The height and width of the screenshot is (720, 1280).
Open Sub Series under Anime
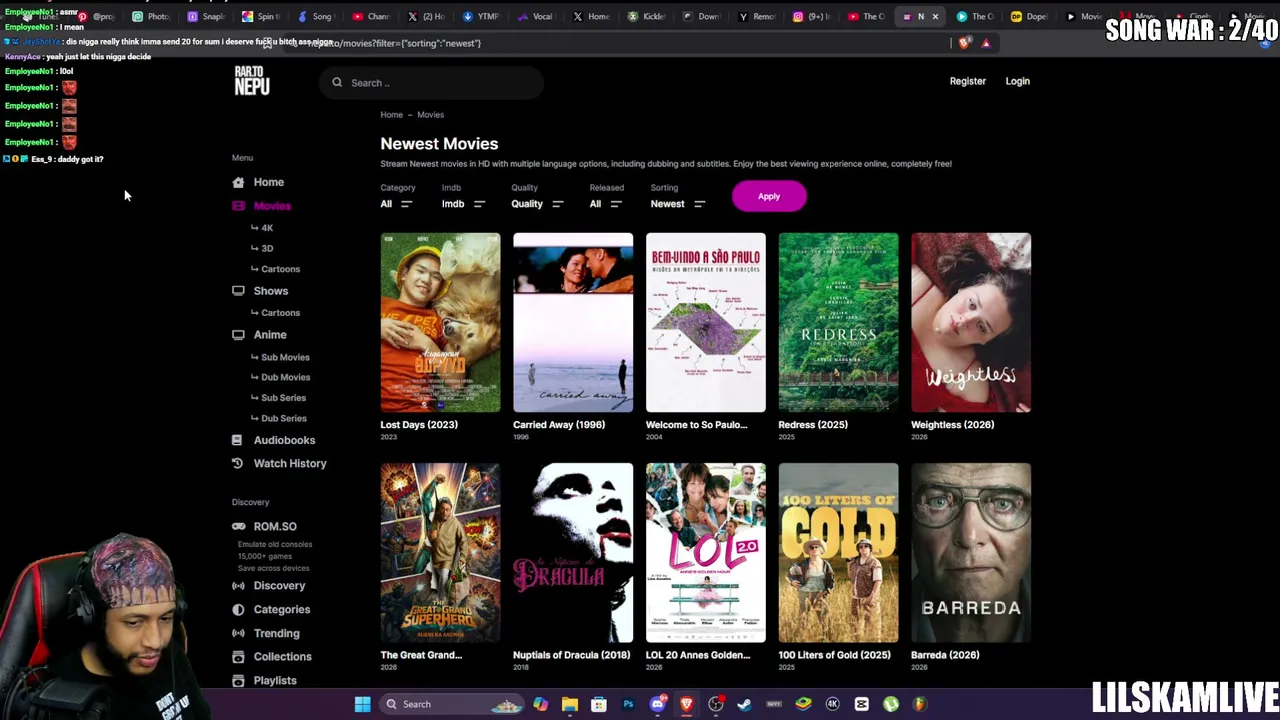[283, 398]
